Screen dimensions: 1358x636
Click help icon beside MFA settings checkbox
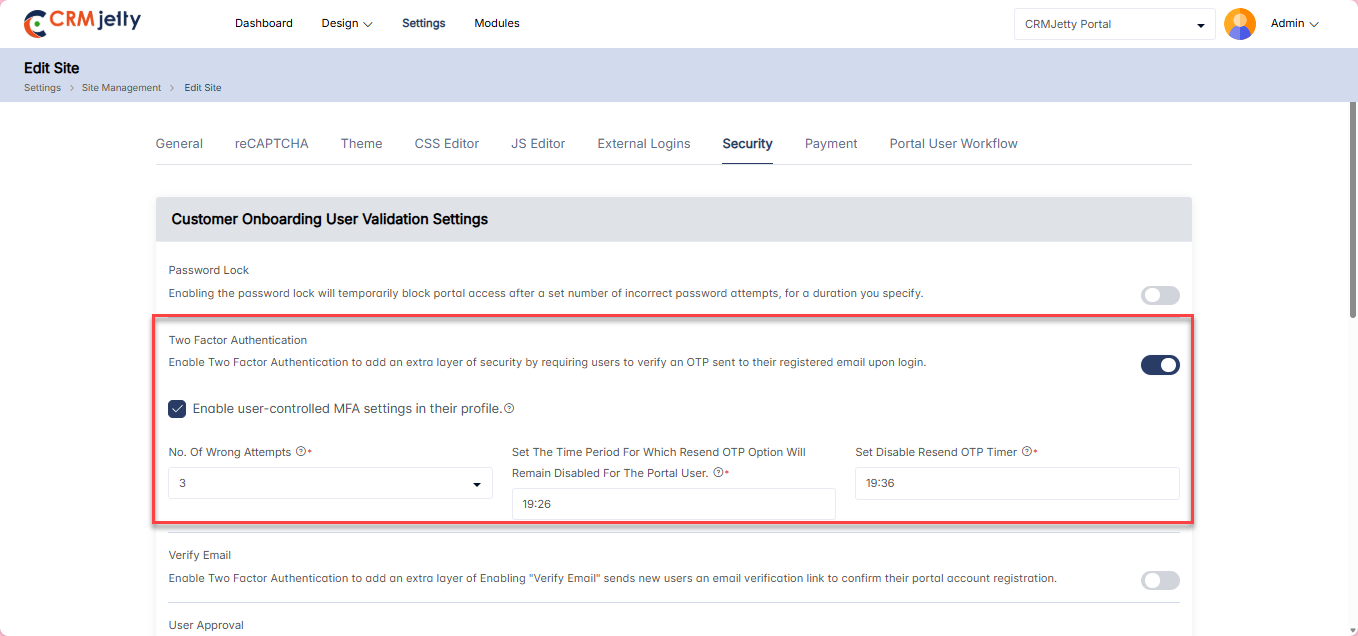[509, 408]
